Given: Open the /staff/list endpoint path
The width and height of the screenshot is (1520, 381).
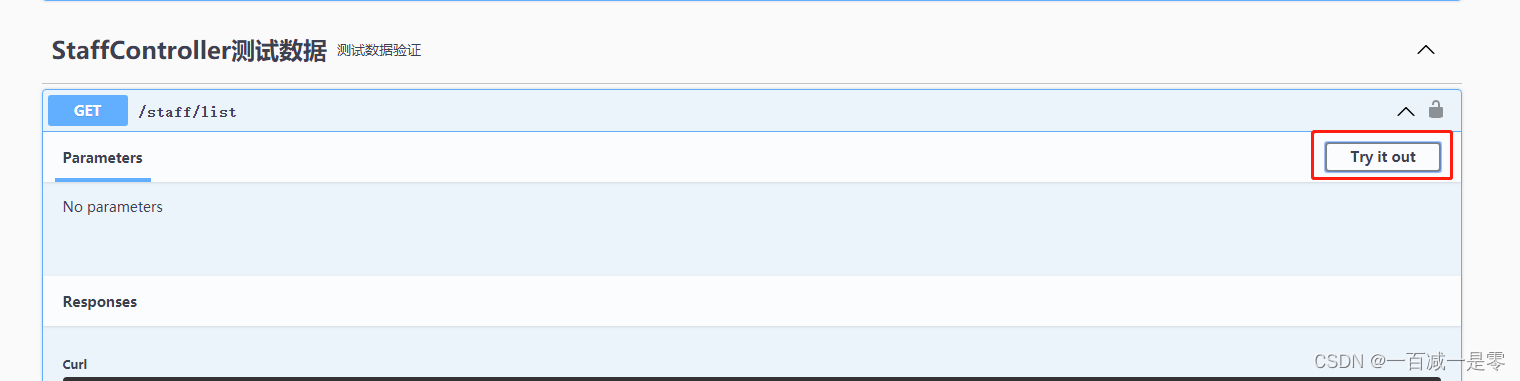Looking at the screenshot, I should 187,112.
